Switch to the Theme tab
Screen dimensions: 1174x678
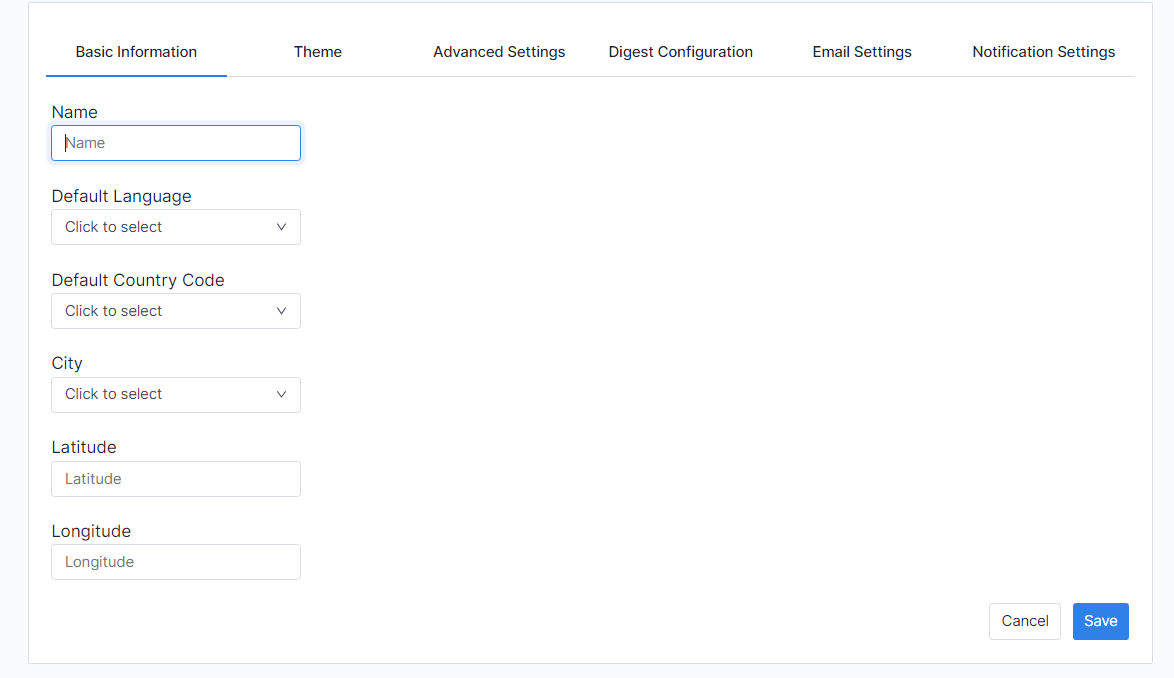click(x=317, y=52)
